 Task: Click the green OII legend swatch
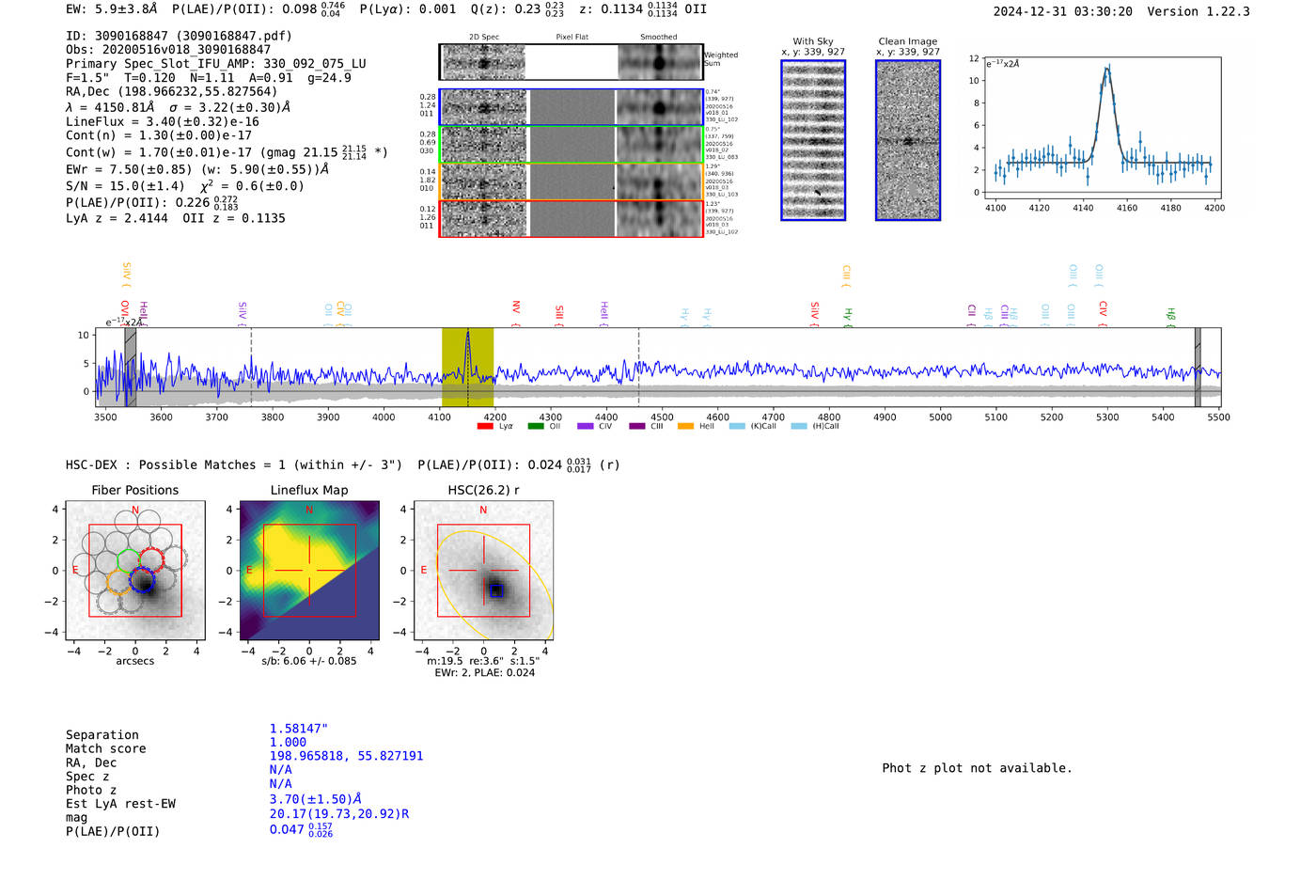[x=536, y=427]
